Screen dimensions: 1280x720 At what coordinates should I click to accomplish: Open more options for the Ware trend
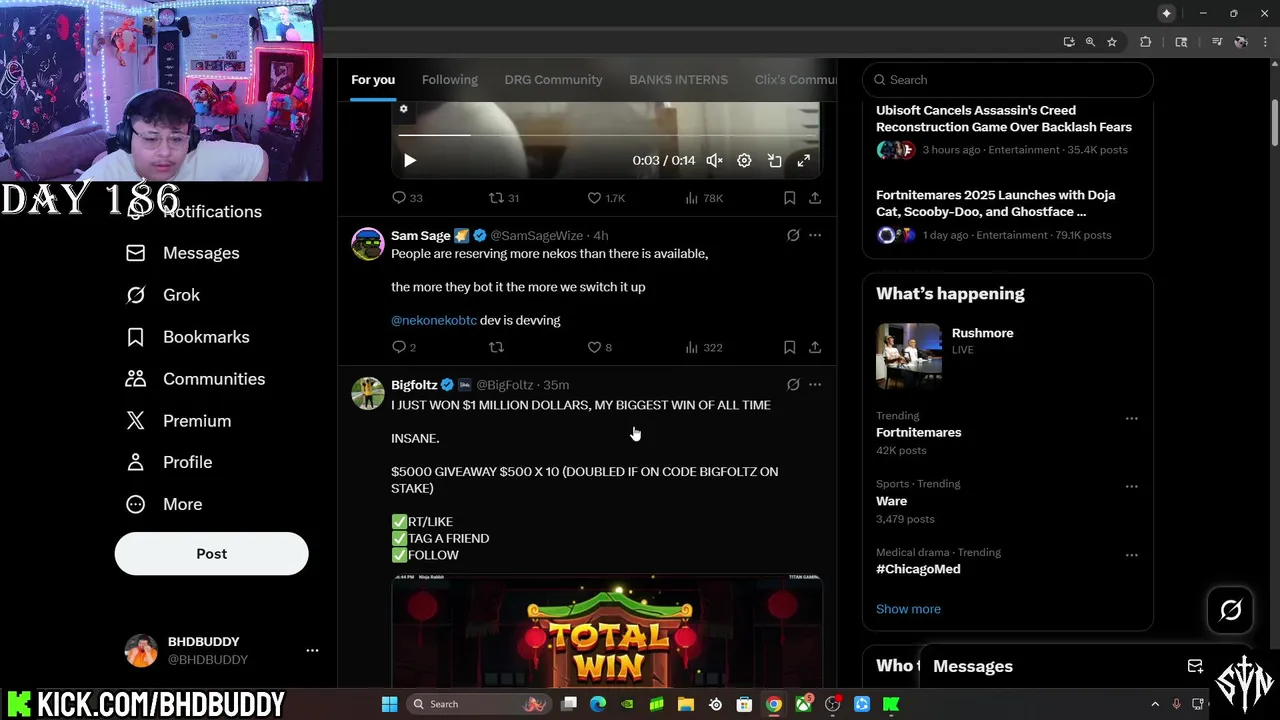tap(1131, 486)
